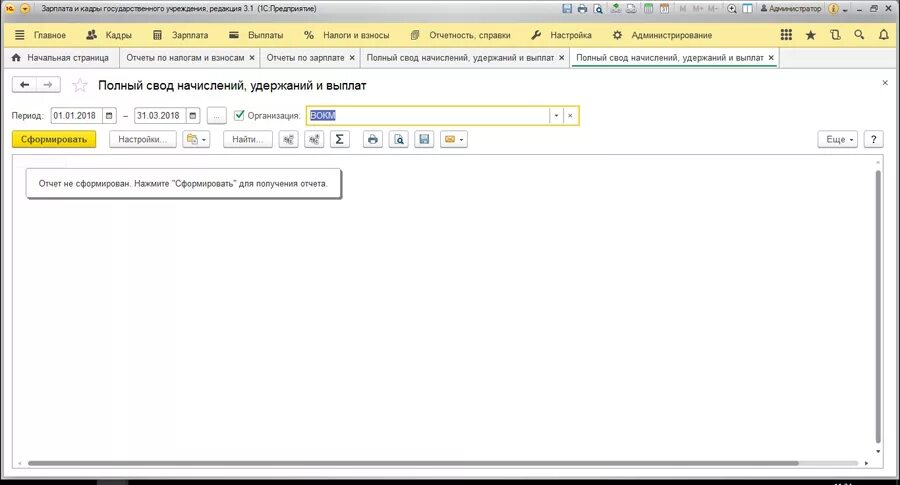Add report to favorites using star outline
The height and width of the screenshot is (485, 900).
[80, 86]
